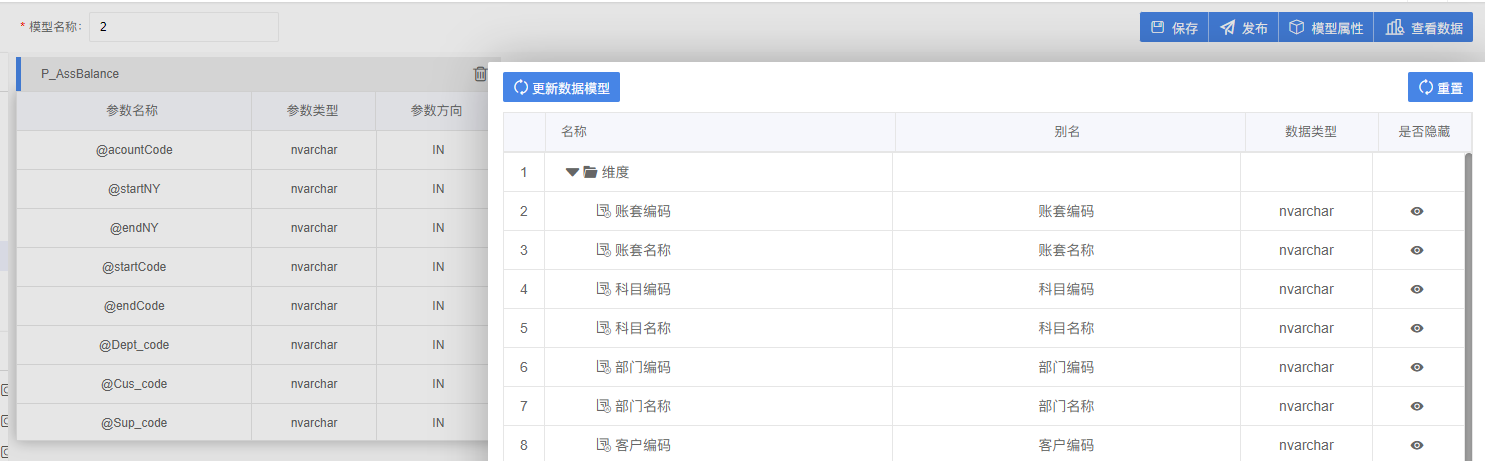The image size is (1485, 461).
Task: Select the 客户编码 tree row
Action: pos(984,445)
